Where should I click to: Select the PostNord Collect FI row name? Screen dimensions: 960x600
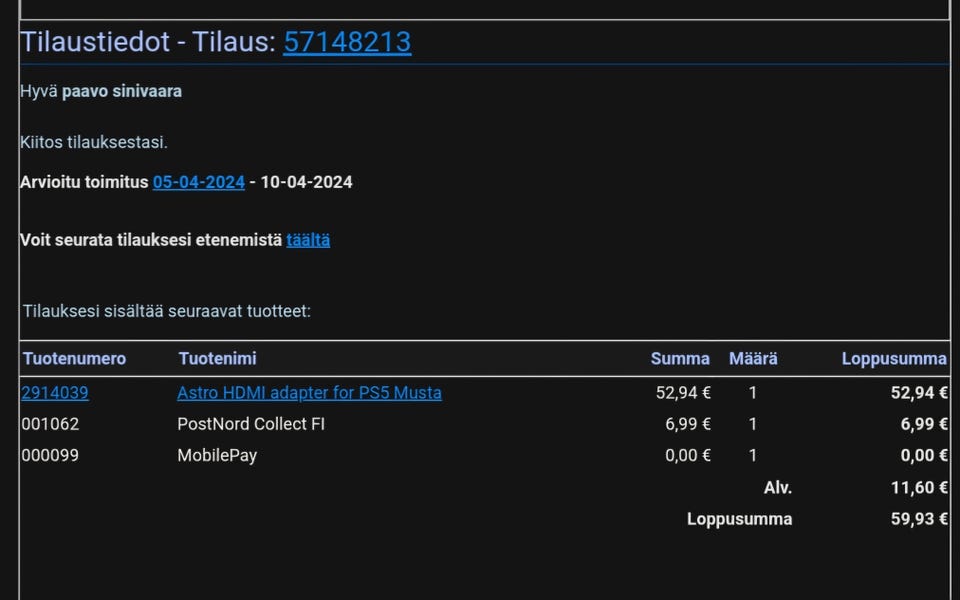point(251,424)
